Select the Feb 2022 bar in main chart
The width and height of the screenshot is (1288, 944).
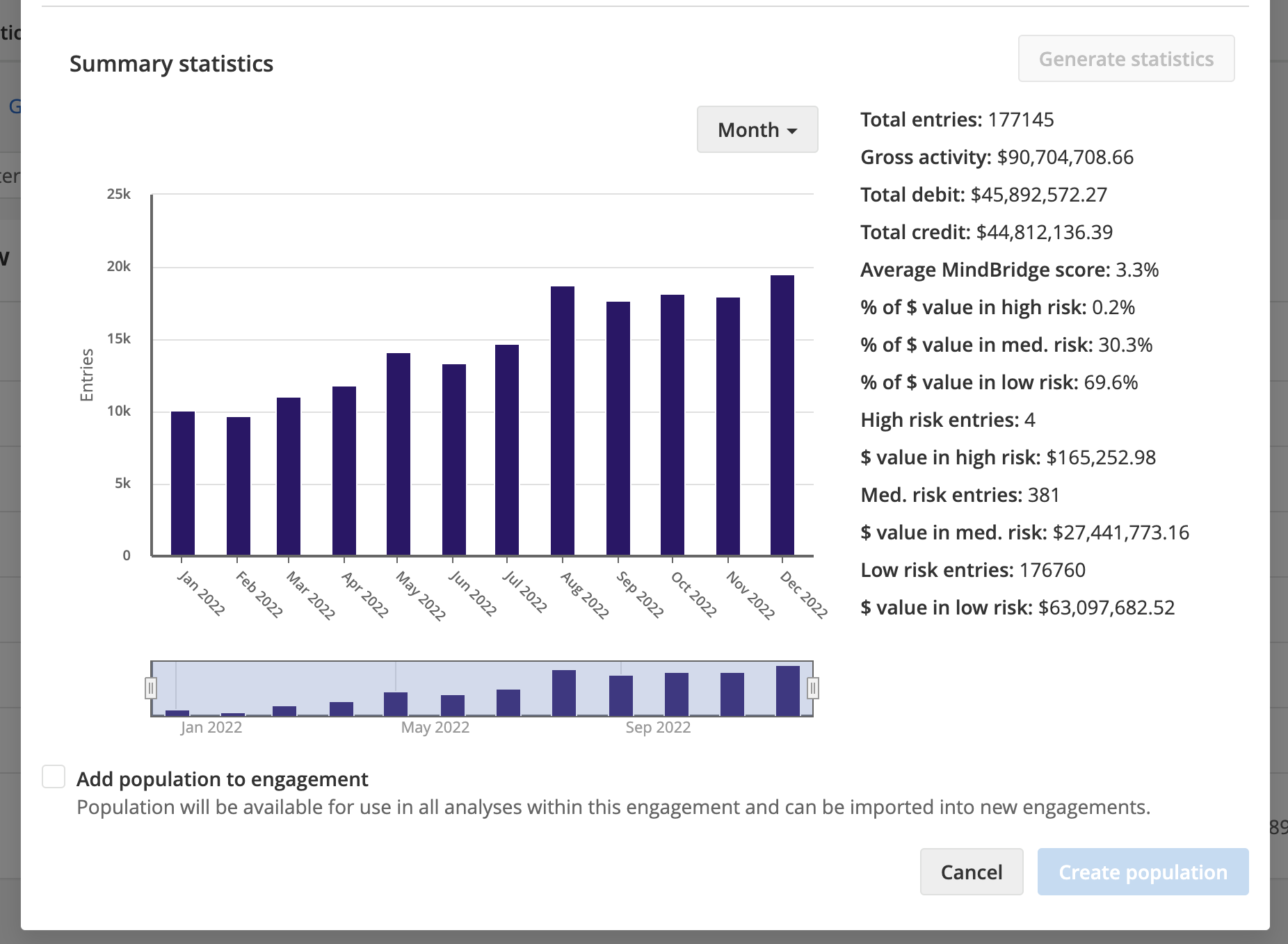239,487
